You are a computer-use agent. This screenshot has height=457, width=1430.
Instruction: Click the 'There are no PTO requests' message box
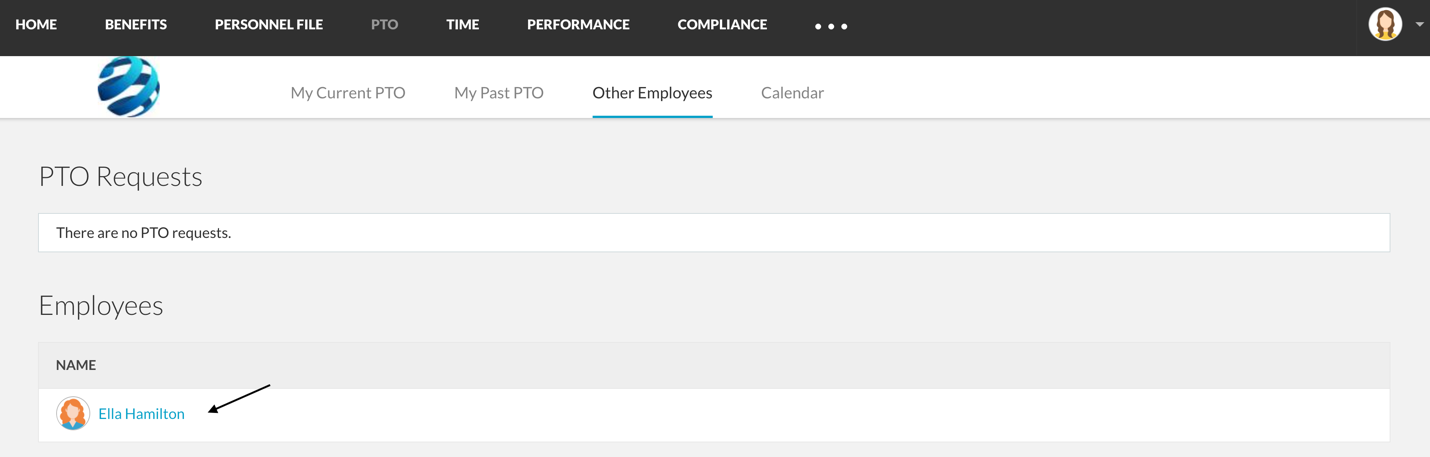pyautogui.click(x=714, y=232)
